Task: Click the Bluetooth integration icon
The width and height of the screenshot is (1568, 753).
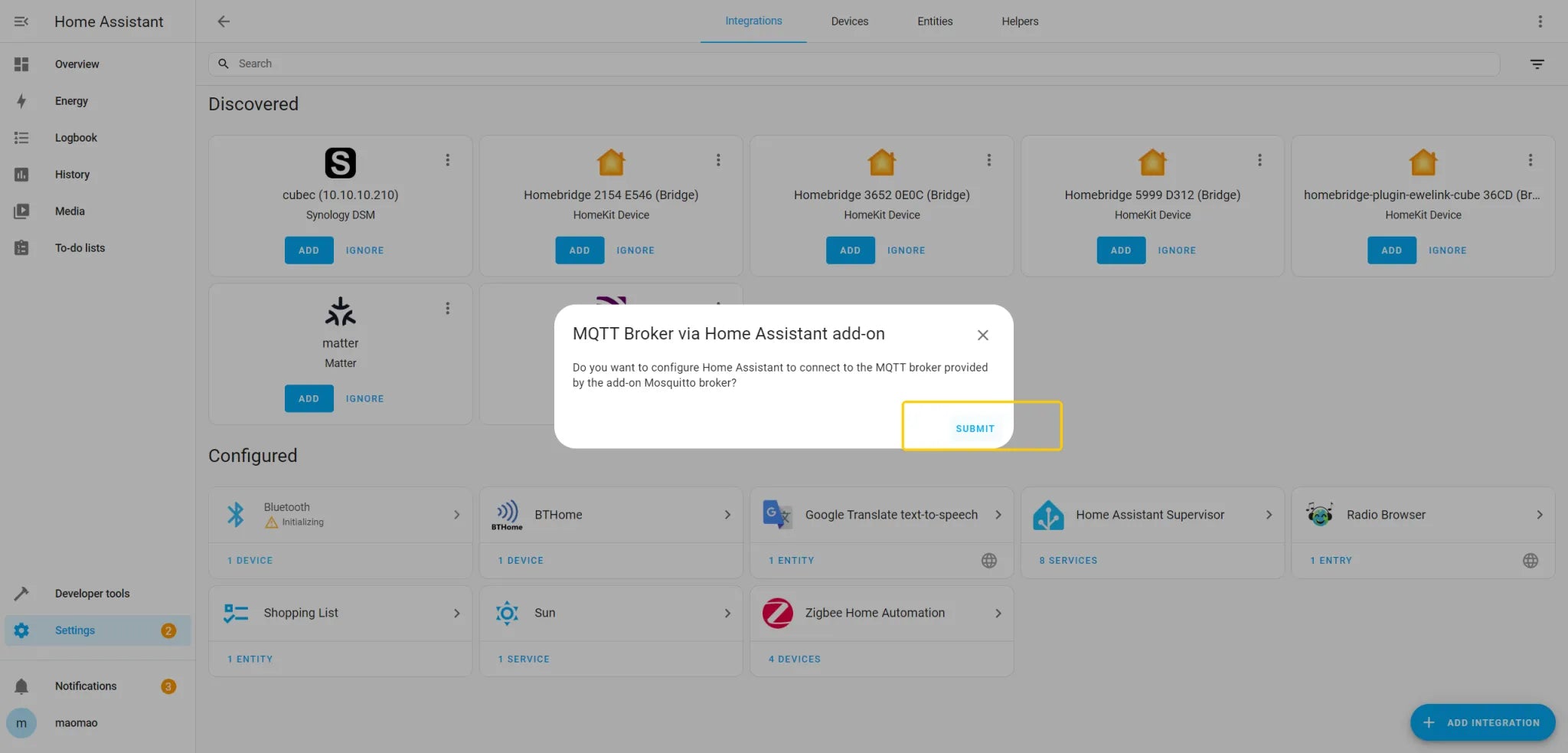Action: pos(236,515)
